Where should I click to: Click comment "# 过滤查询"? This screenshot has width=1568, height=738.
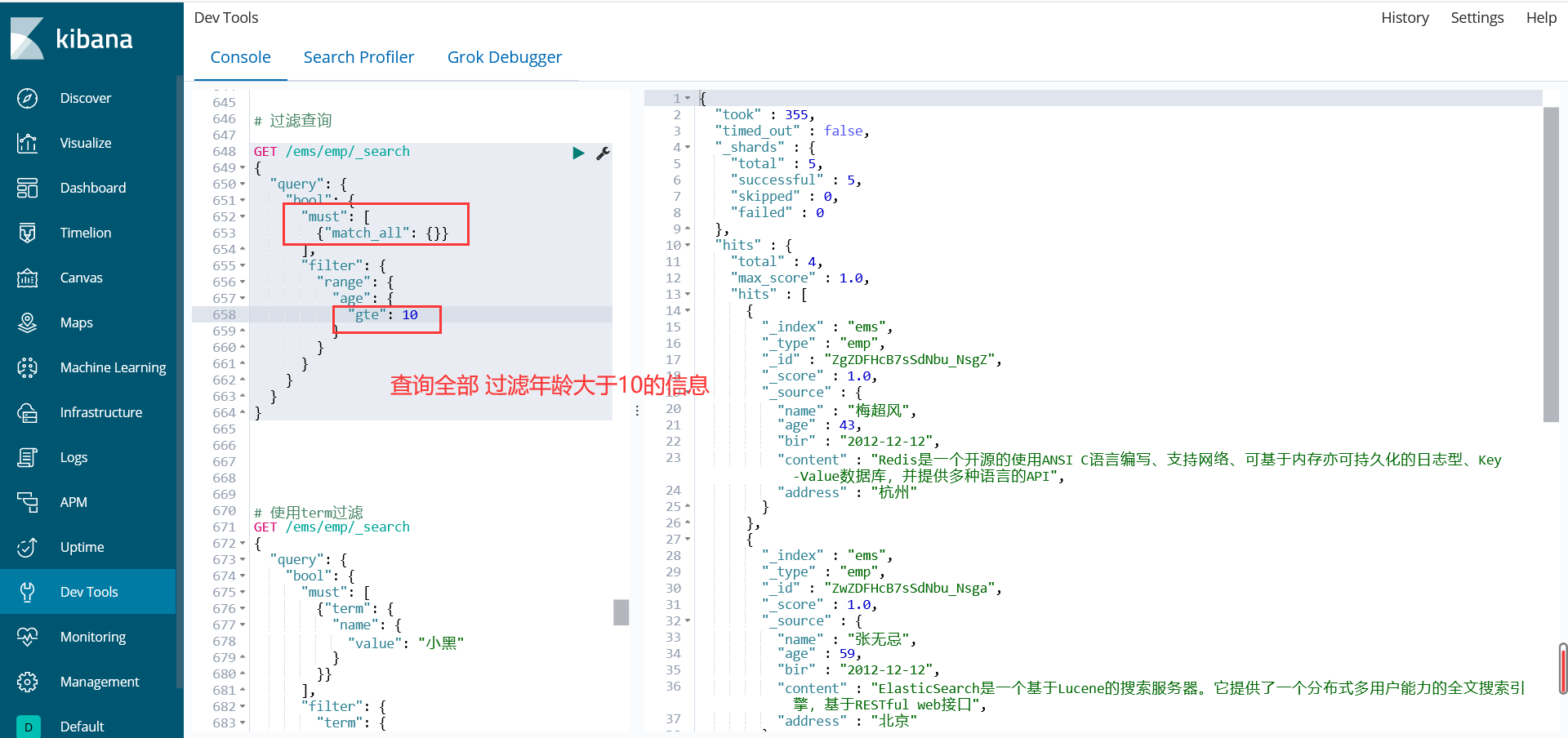point(292,121)
